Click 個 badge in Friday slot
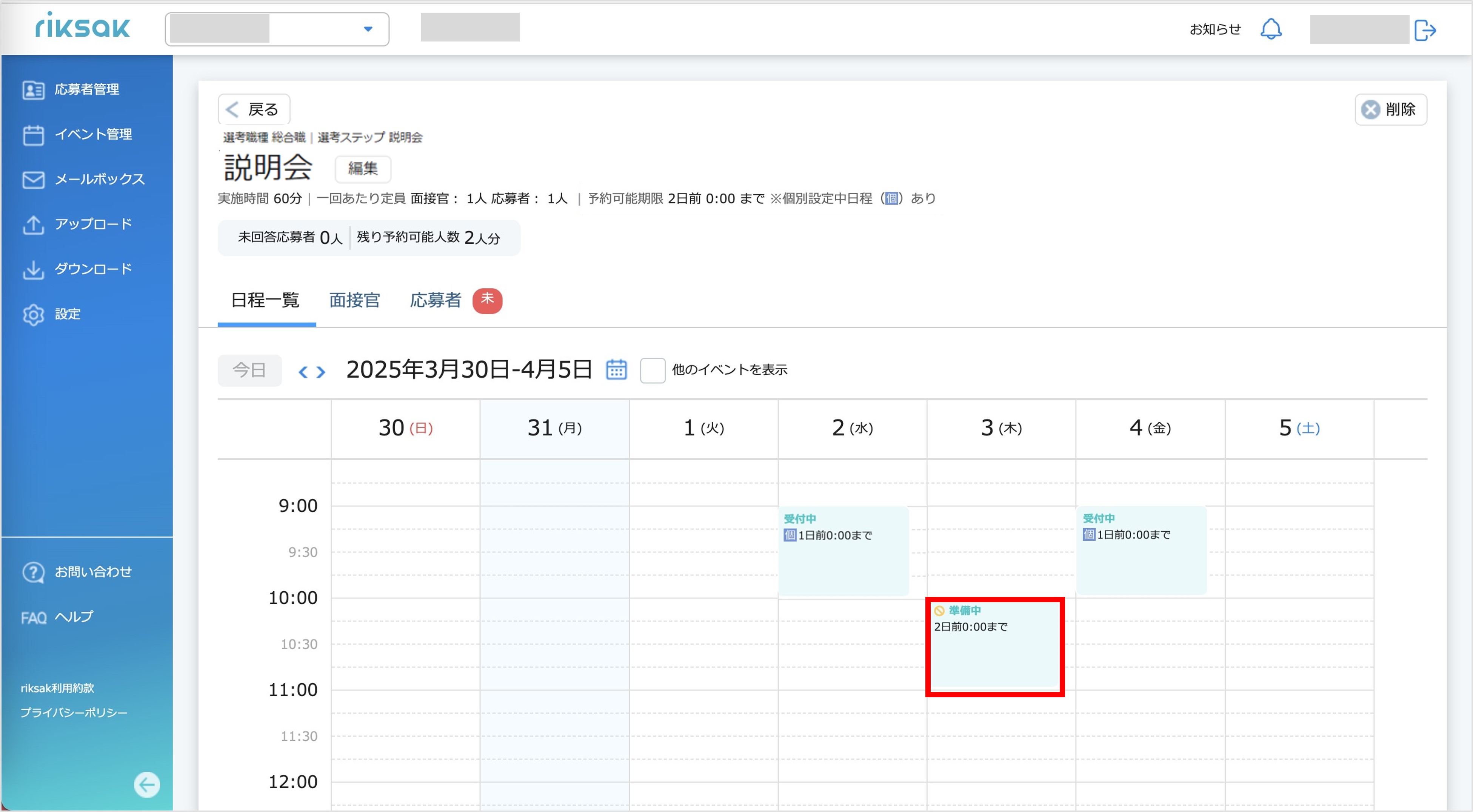 pyautogui.click(x=1089, y=535)
